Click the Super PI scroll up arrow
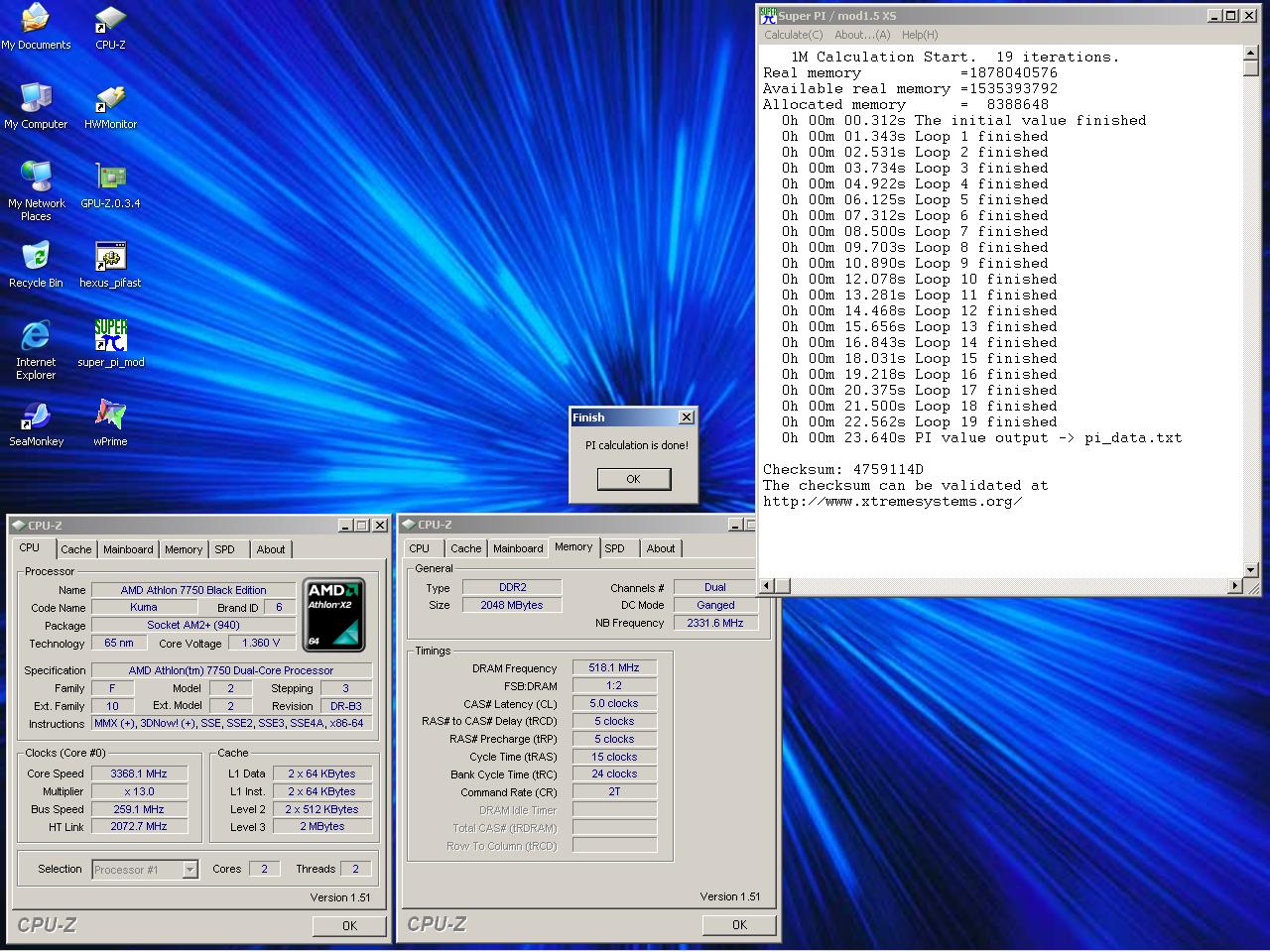Image resolution: width=1270 pixels, height=952 pixels. click(1251, 54)
